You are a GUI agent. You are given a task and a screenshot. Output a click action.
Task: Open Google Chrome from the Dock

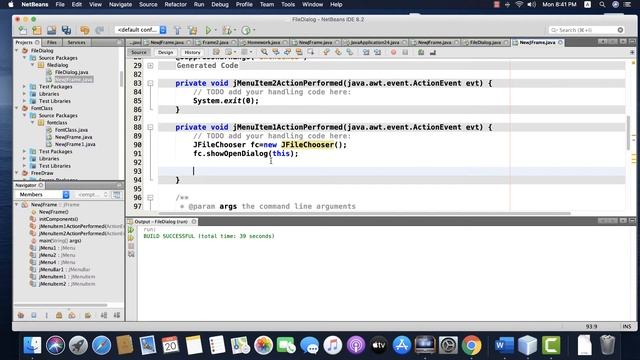point(471,345)
